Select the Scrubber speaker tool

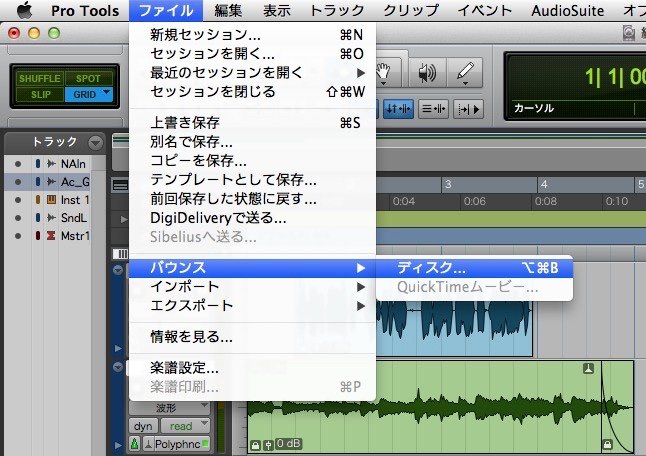[427, 72]
